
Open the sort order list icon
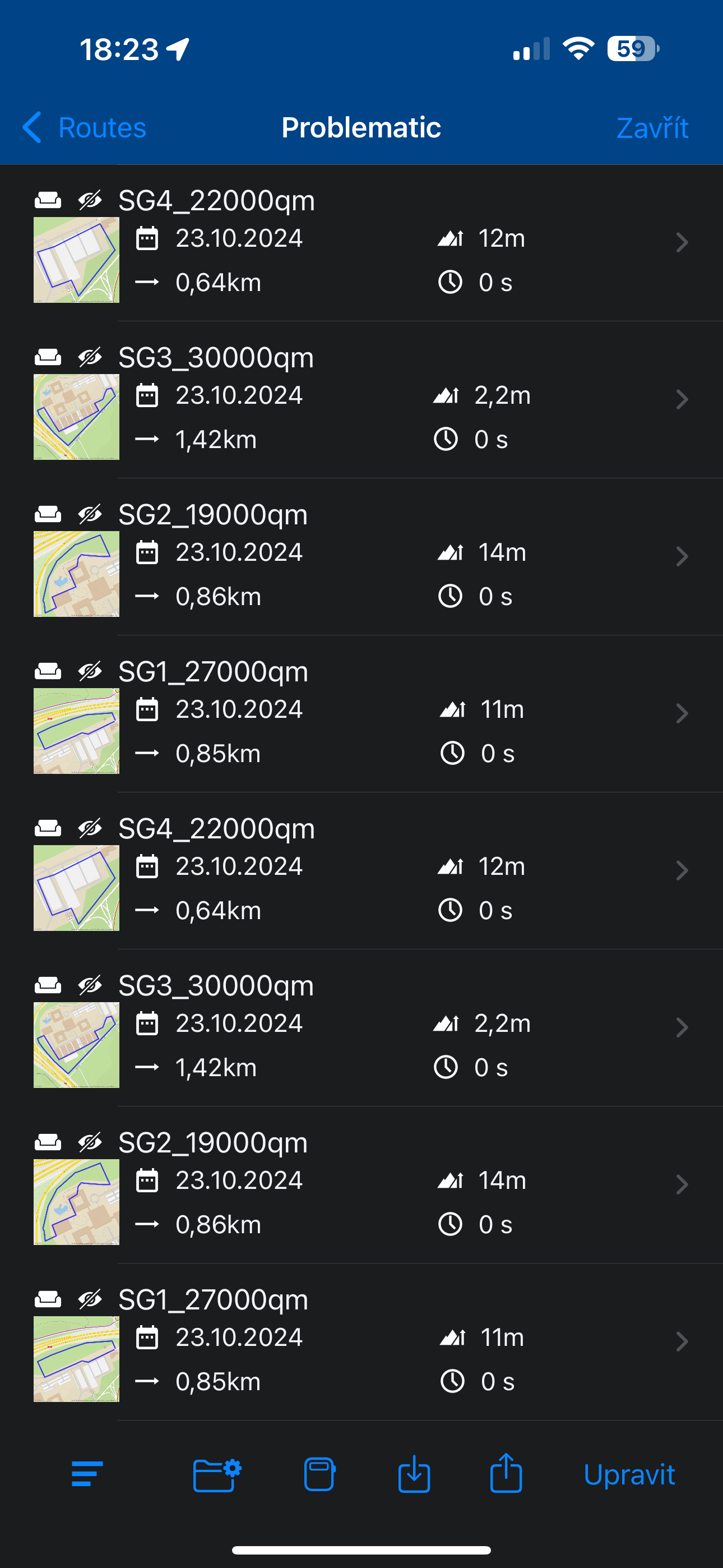pos(86,1474)
